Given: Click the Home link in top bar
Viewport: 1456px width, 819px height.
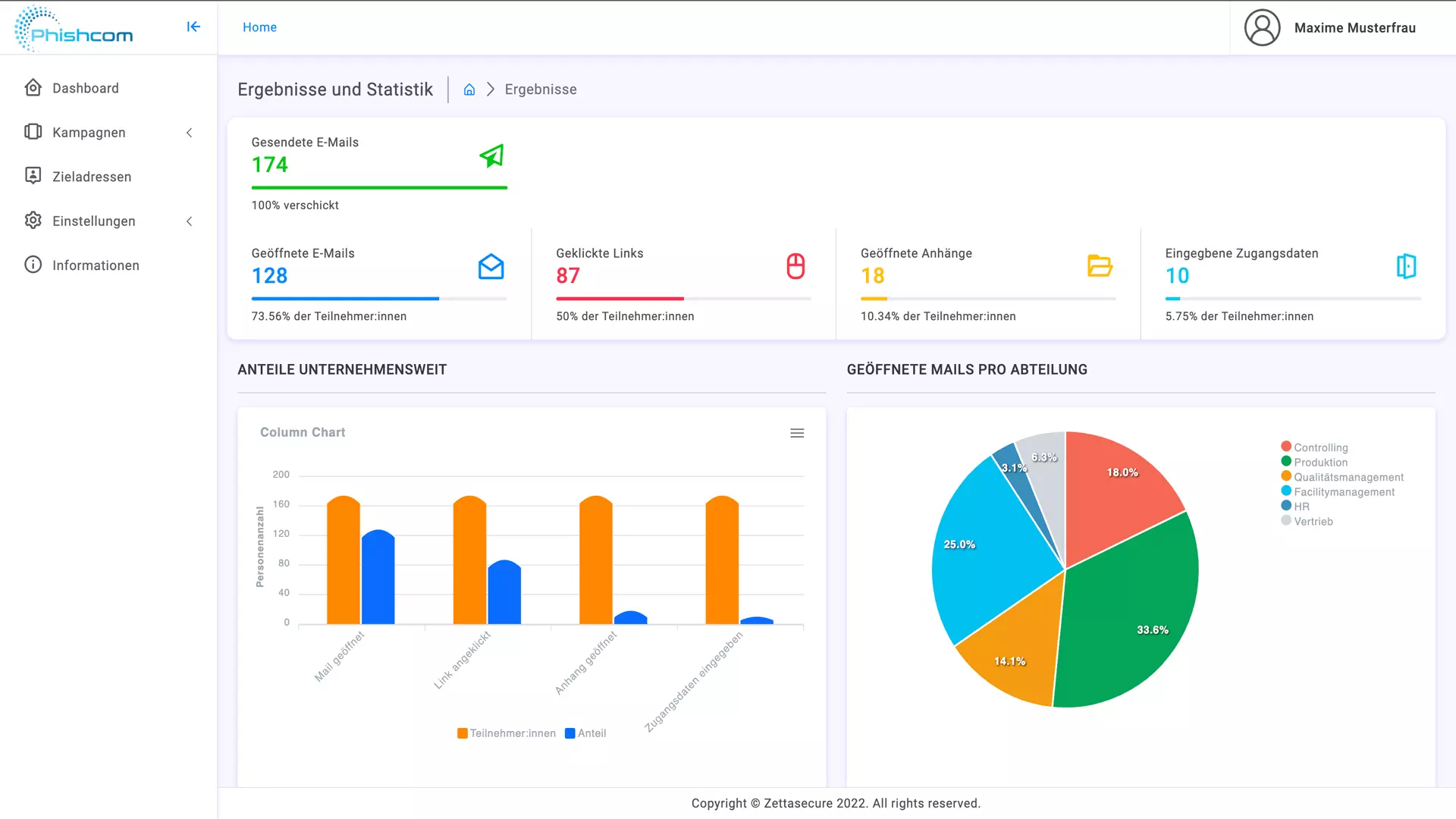Looking at the screenshot, I should 259,27.
